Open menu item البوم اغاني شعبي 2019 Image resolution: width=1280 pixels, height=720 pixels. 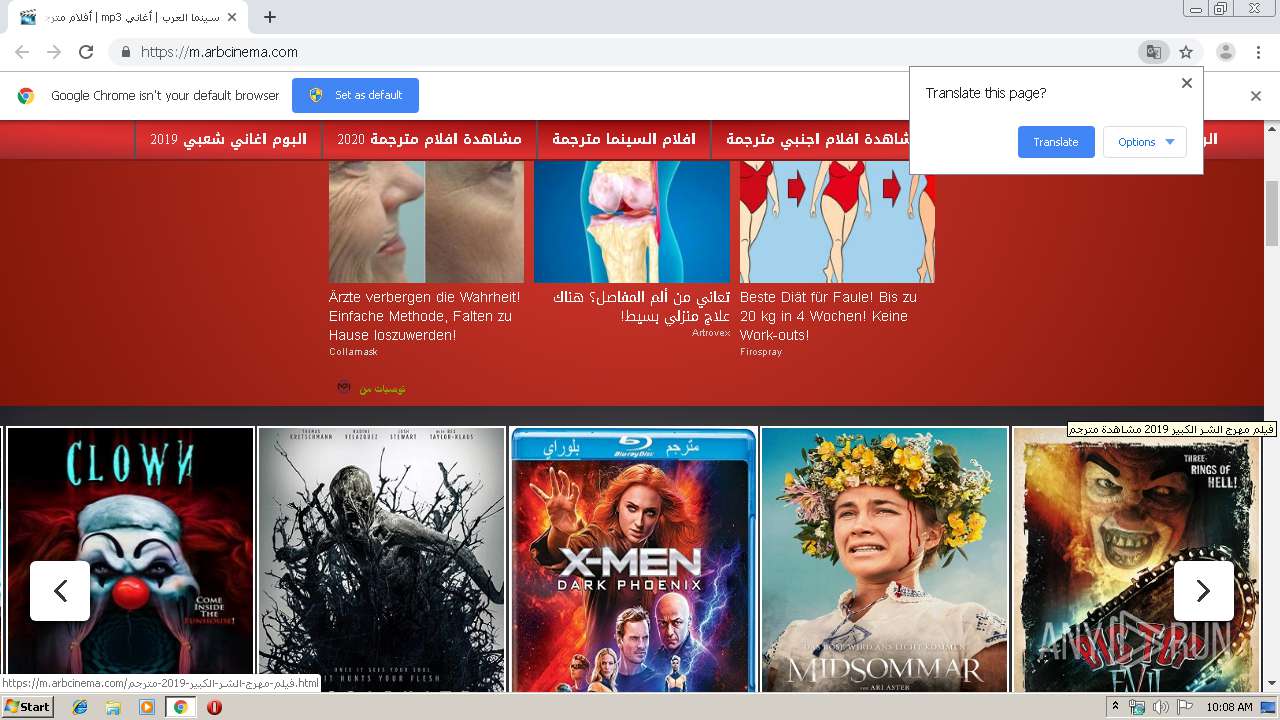point(229,139)
